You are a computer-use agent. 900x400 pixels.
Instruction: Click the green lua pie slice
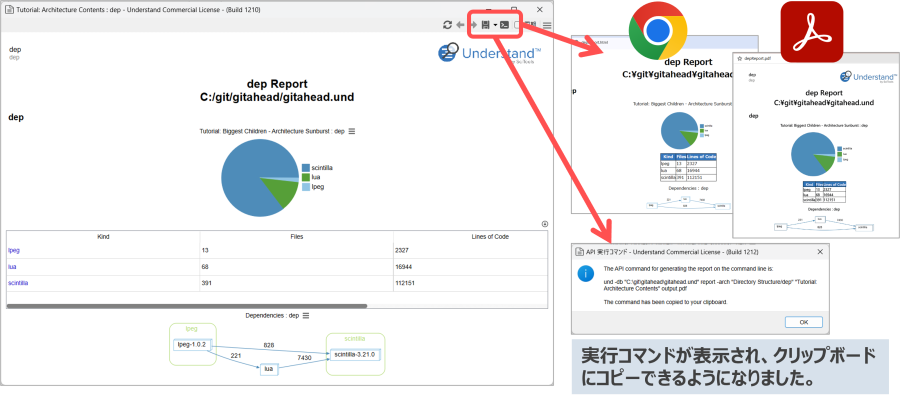(284, 193)
